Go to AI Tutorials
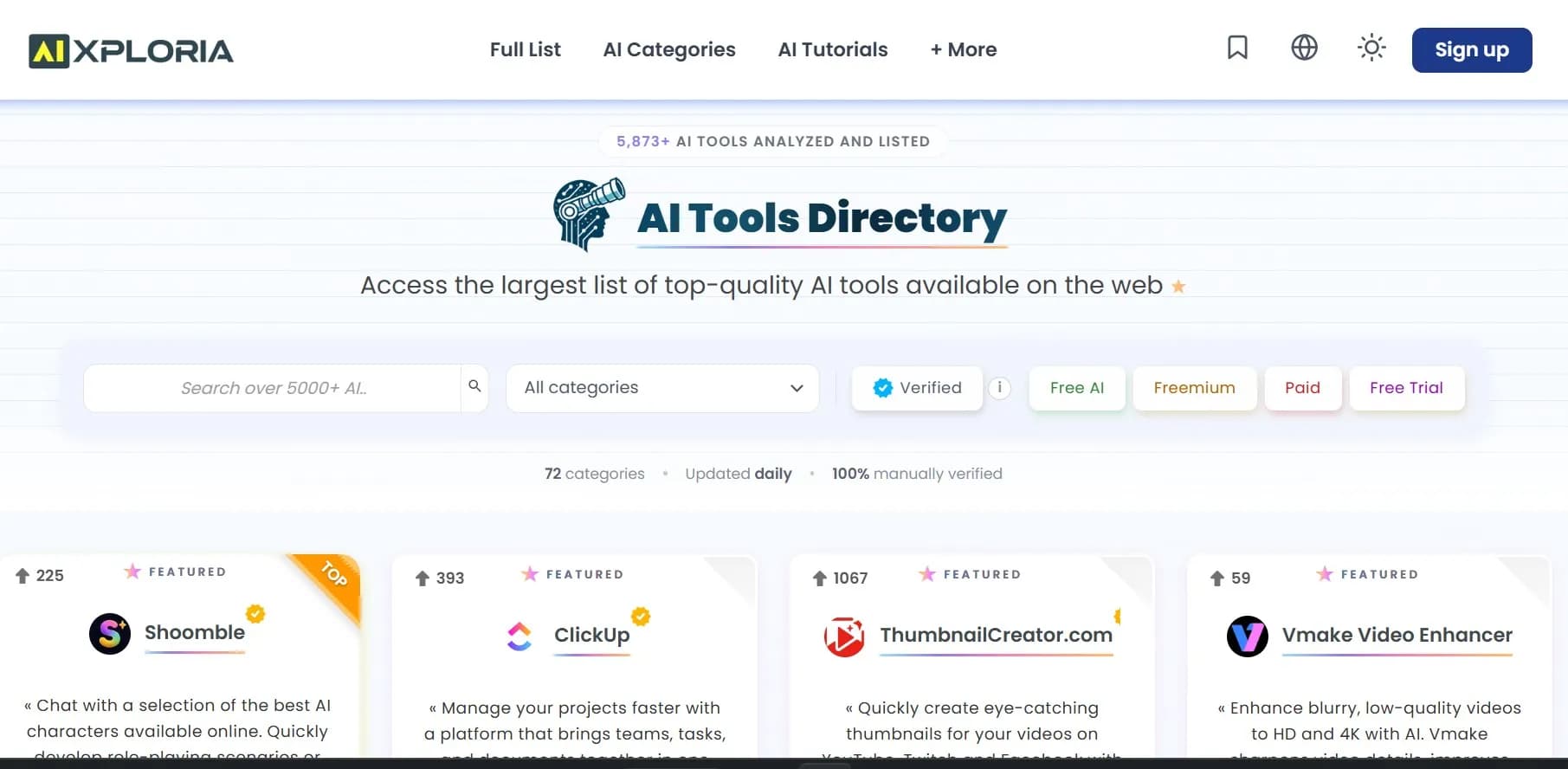 [x=833, y=49]
